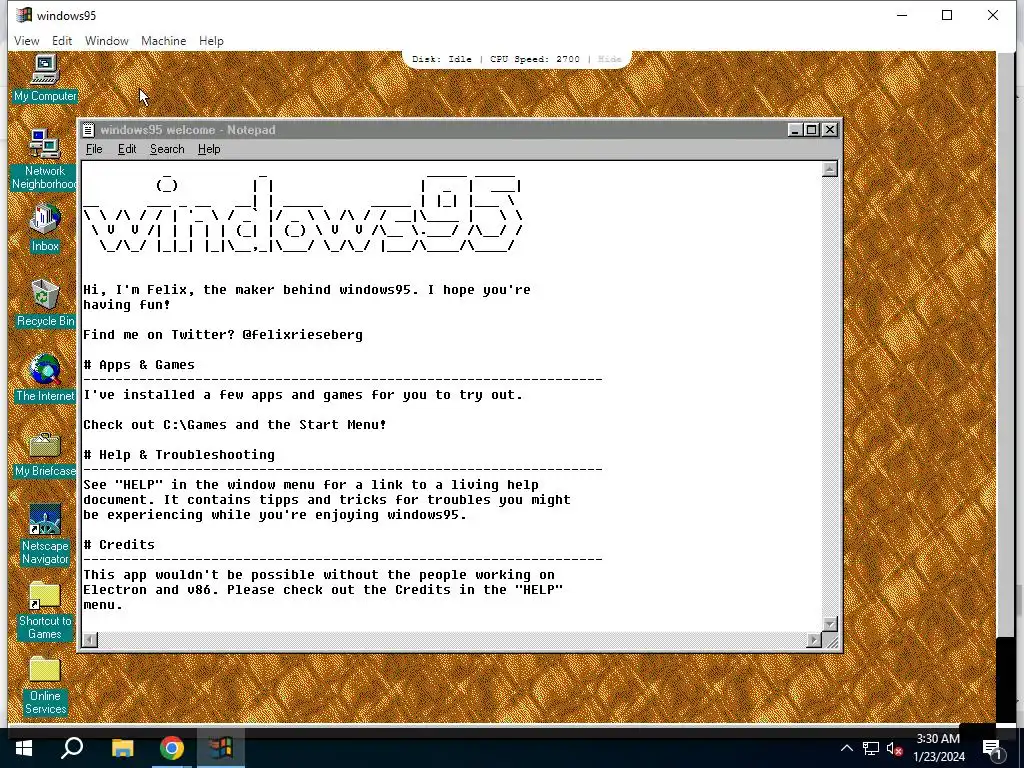Click the muted volume tray icon

[x=895, y=748]
